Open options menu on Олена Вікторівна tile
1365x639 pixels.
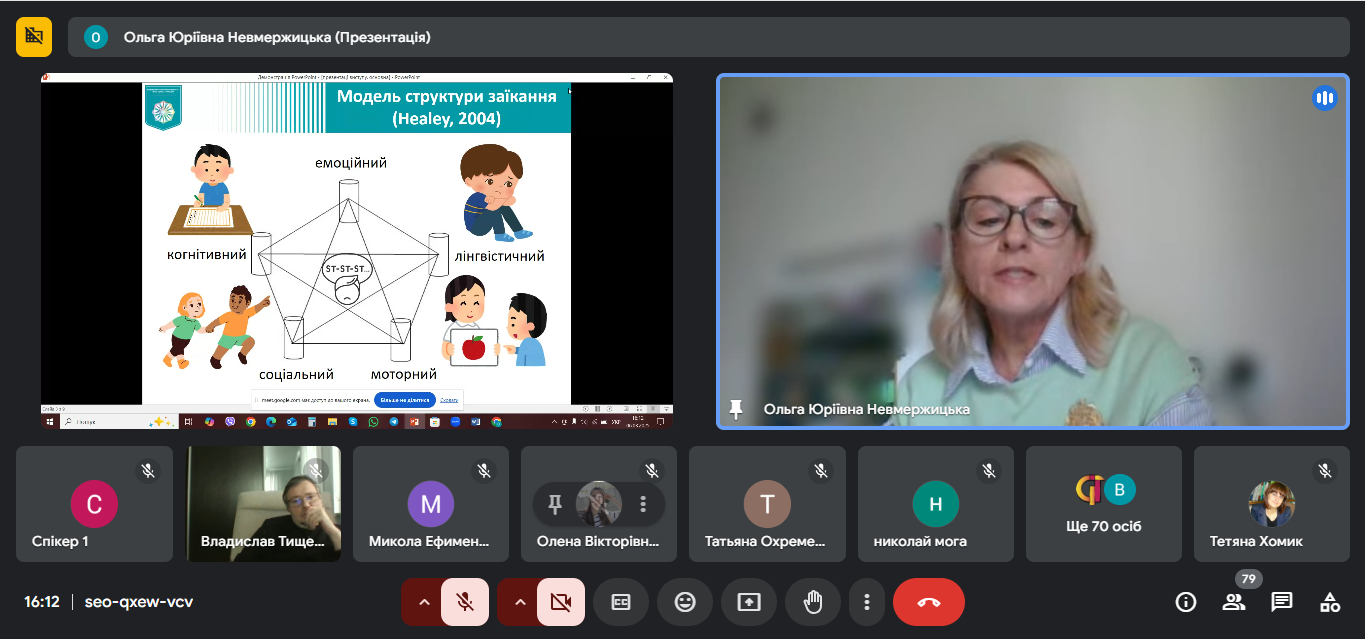tap(643, 504)
